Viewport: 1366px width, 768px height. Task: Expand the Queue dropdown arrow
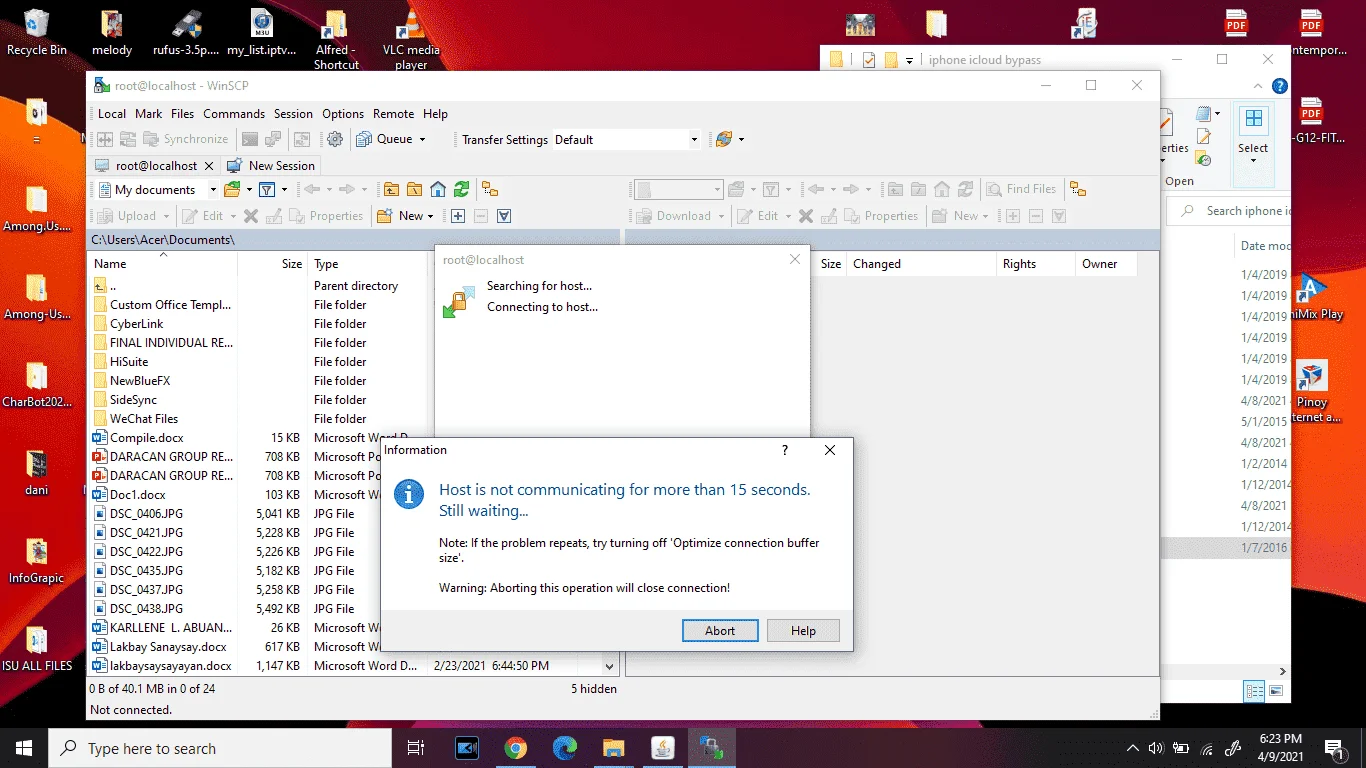tap(422, 140)
